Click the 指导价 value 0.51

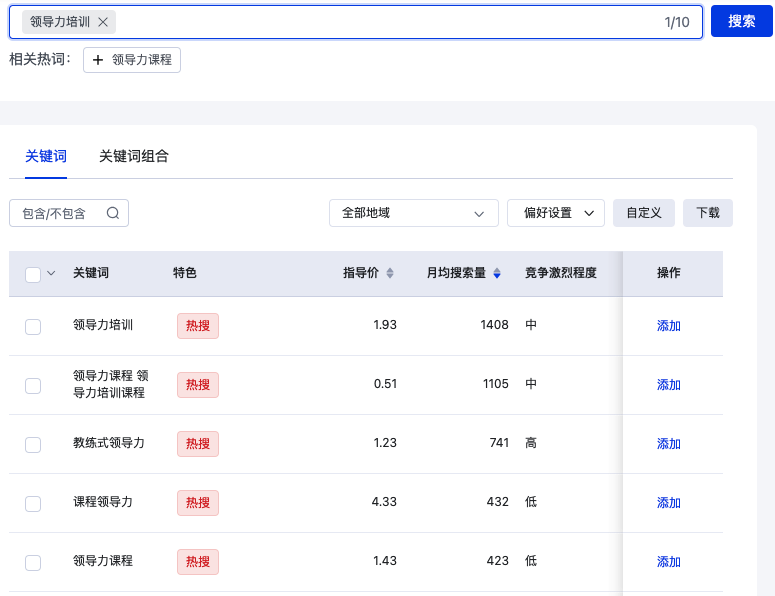(x=386, y=383)
